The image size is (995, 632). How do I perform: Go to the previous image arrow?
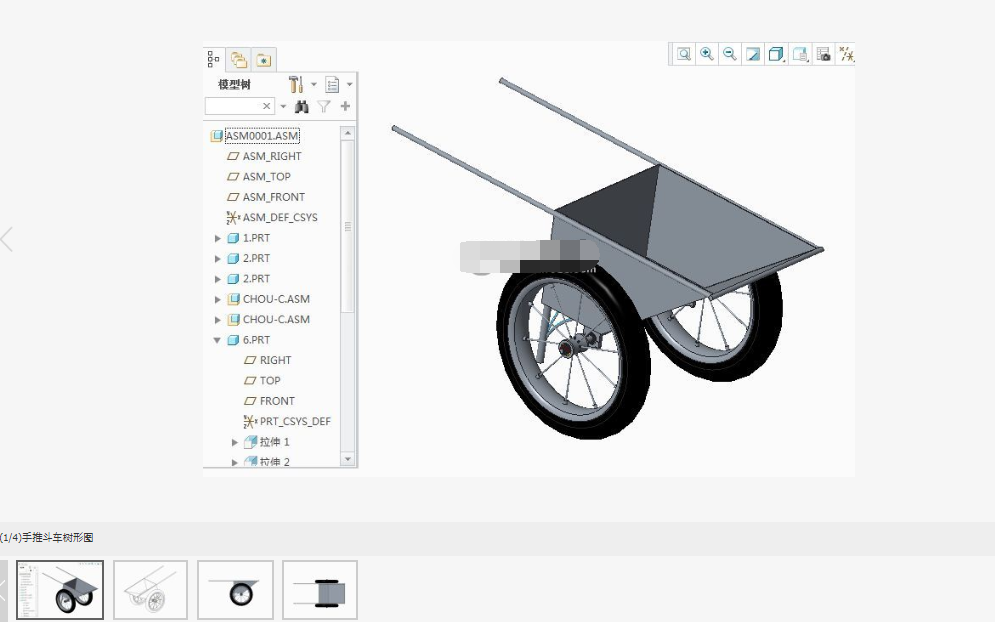(7, 240)
